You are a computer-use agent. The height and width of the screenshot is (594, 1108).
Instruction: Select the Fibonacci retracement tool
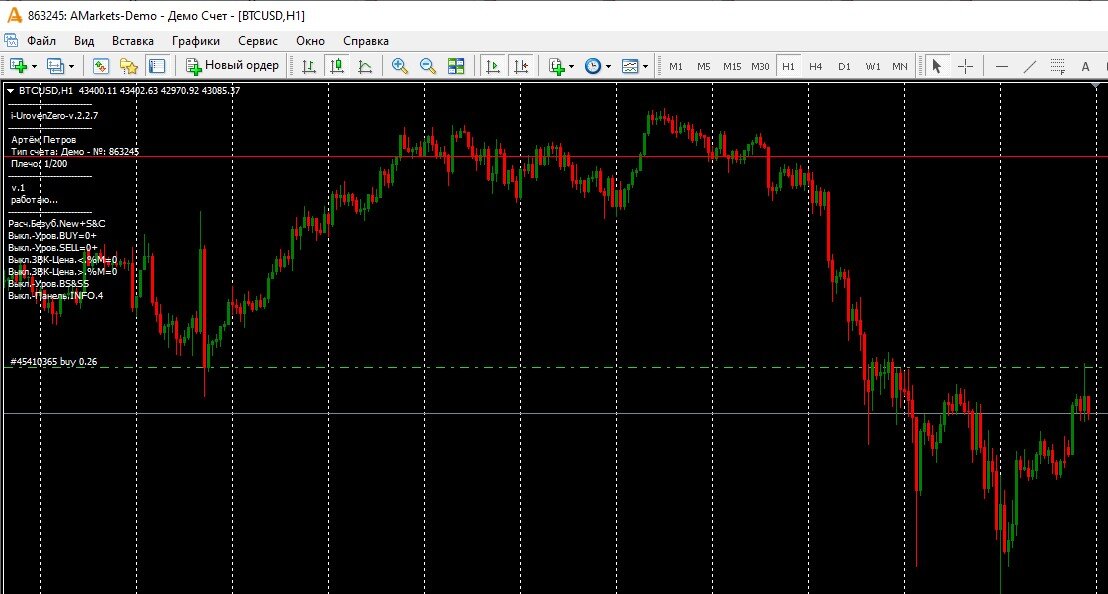[1058, 66]
